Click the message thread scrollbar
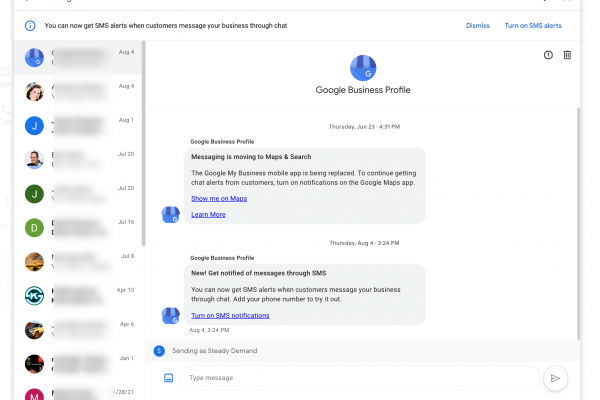The image size is (600, 400). [577, 220]
